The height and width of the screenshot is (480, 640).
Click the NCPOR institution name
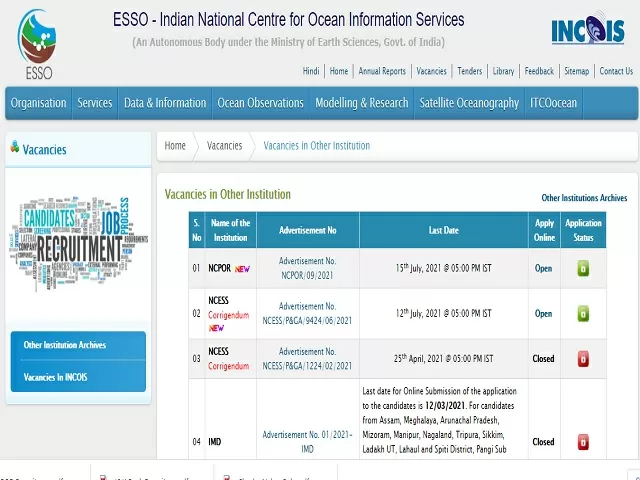point(220,269)
